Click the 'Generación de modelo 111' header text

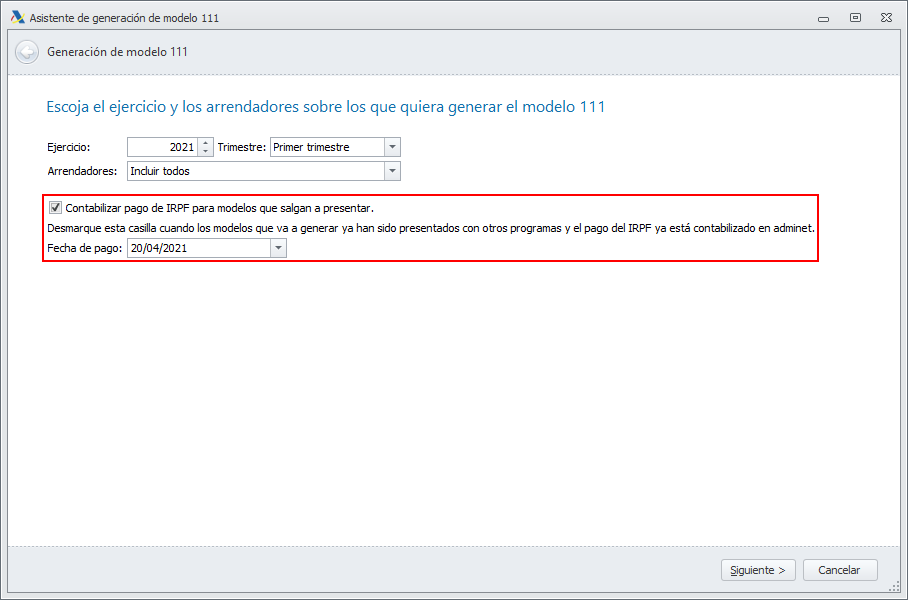tap(118, 52)
